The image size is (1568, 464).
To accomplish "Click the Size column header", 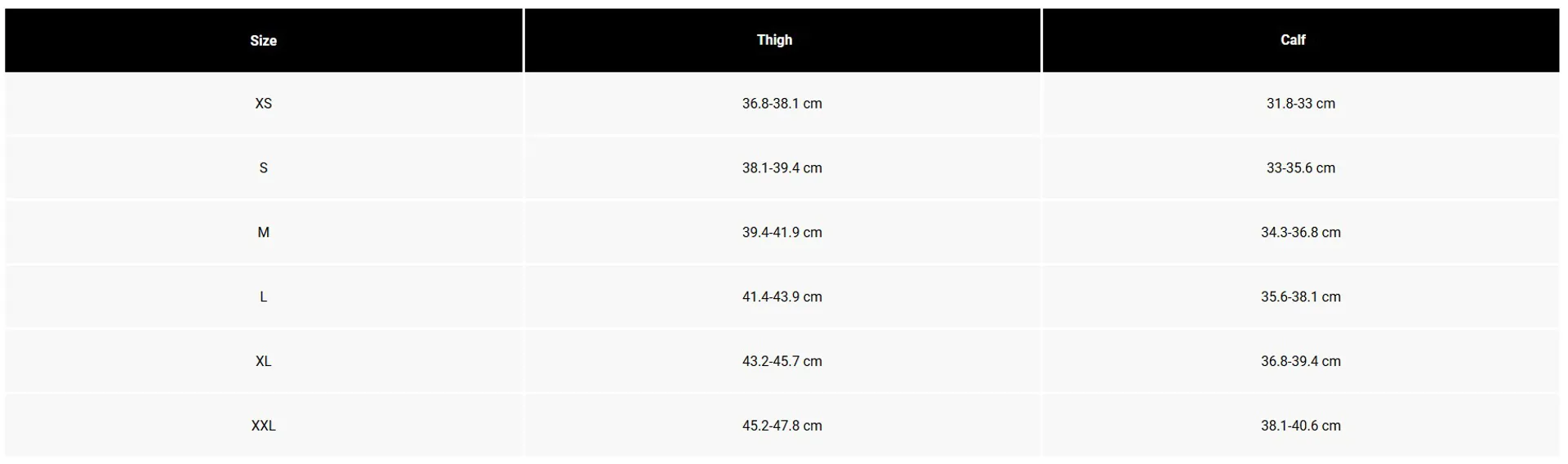I will point(263,41).
